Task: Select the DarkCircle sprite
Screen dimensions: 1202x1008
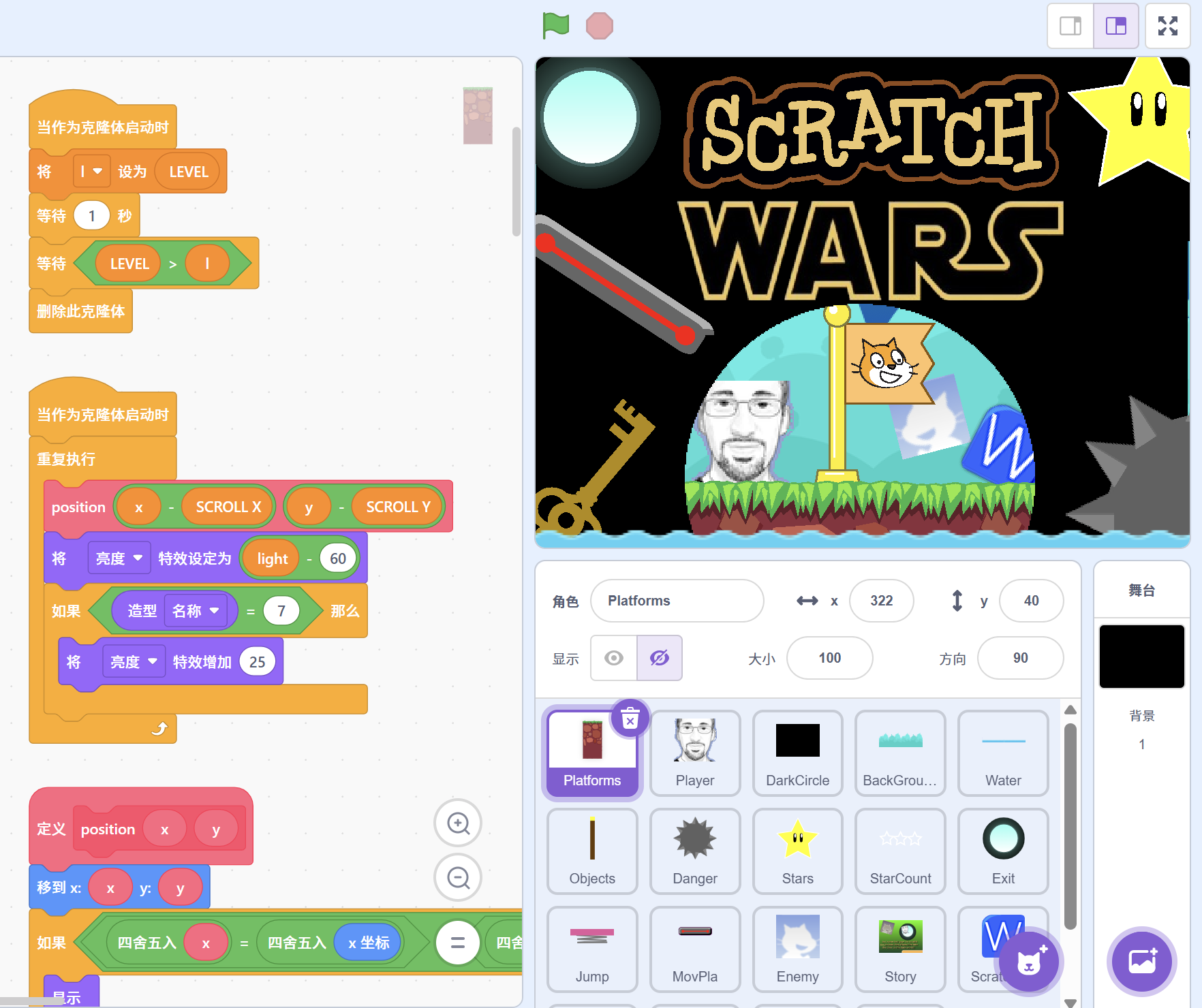Action: [797, 753]
